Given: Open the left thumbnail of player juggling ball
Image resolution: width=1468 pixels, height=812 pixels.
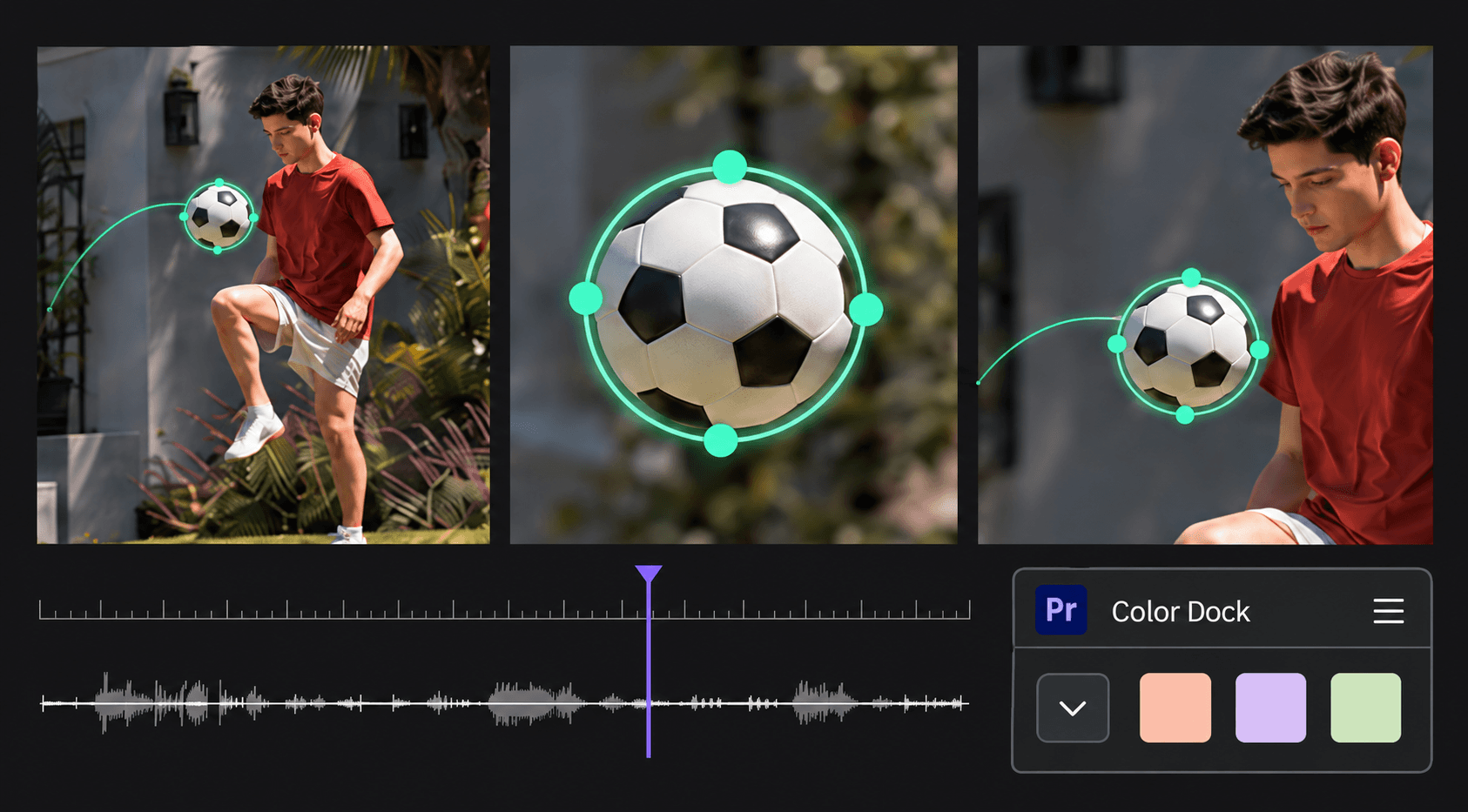Looking at the screenshot, I should point(263,295).
